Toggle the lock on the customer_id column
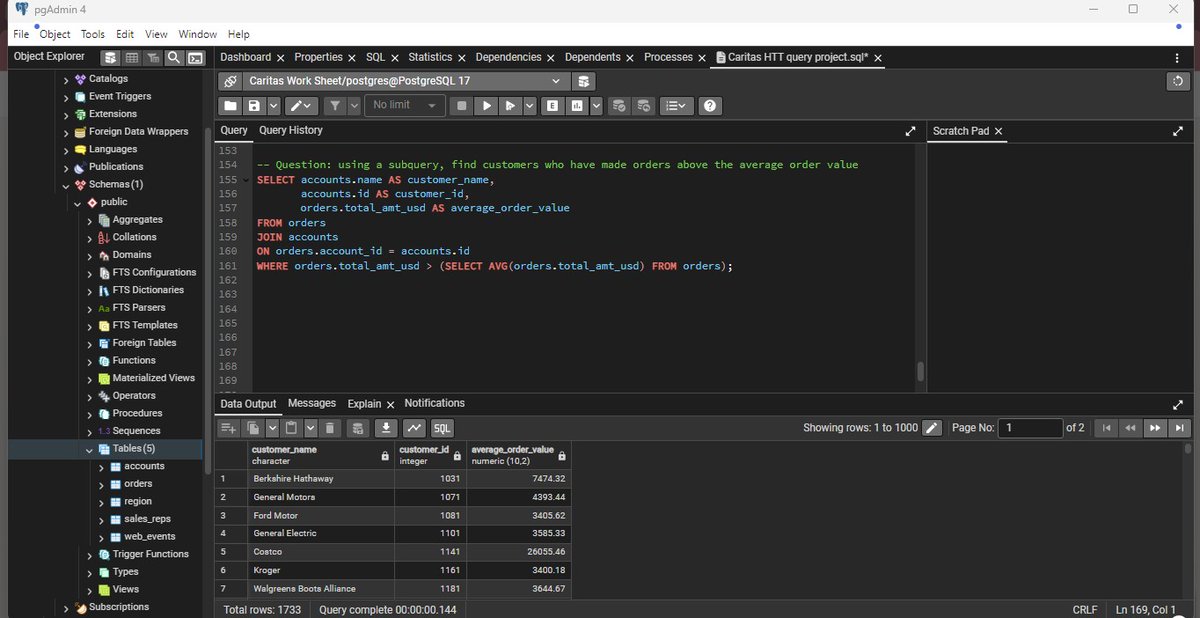The image size is (1200, 618). pyautogui.click(x=457, y=456)
